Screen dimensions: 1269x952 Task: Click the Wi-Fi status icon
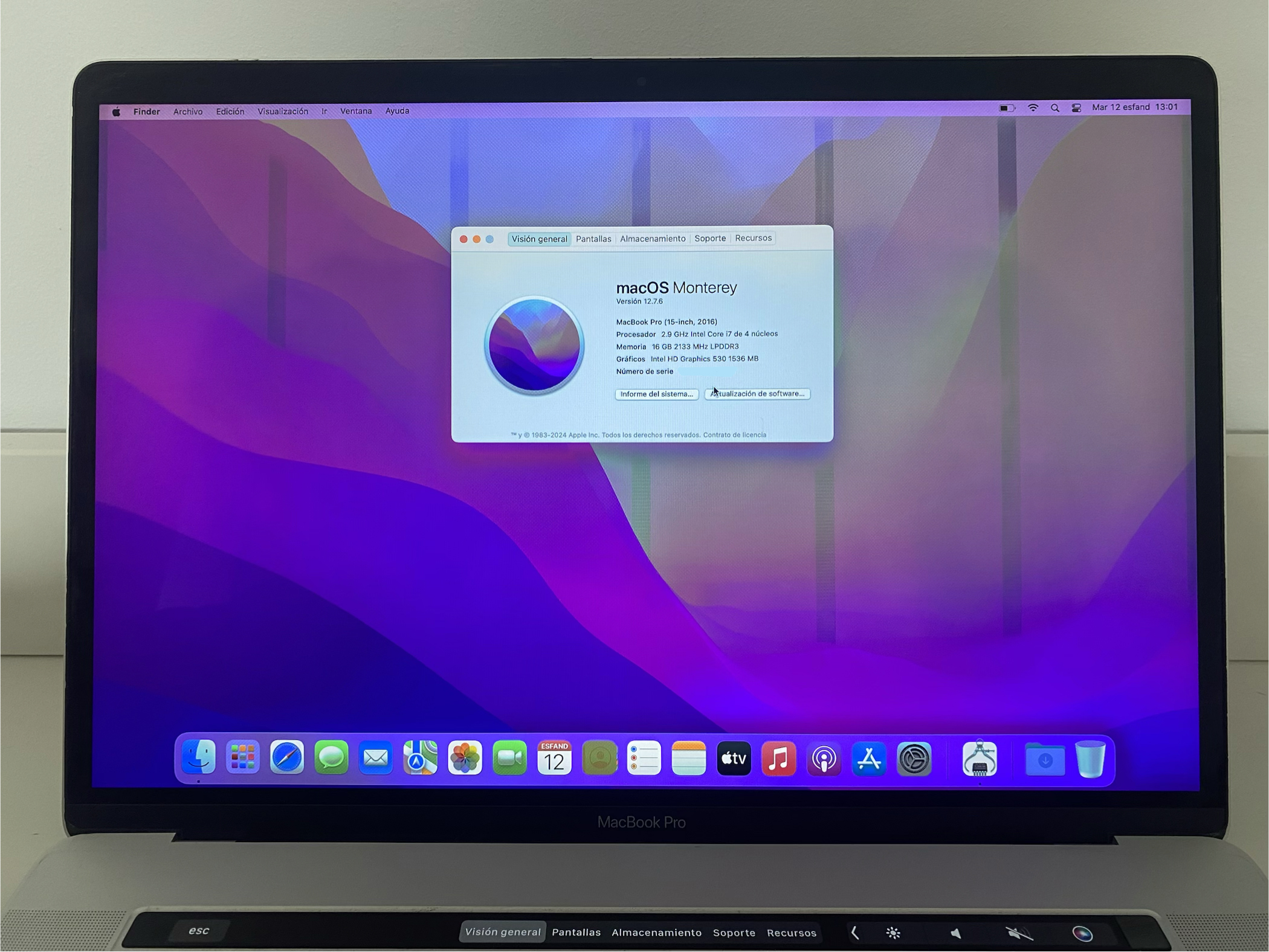(x=1033, y=108)
